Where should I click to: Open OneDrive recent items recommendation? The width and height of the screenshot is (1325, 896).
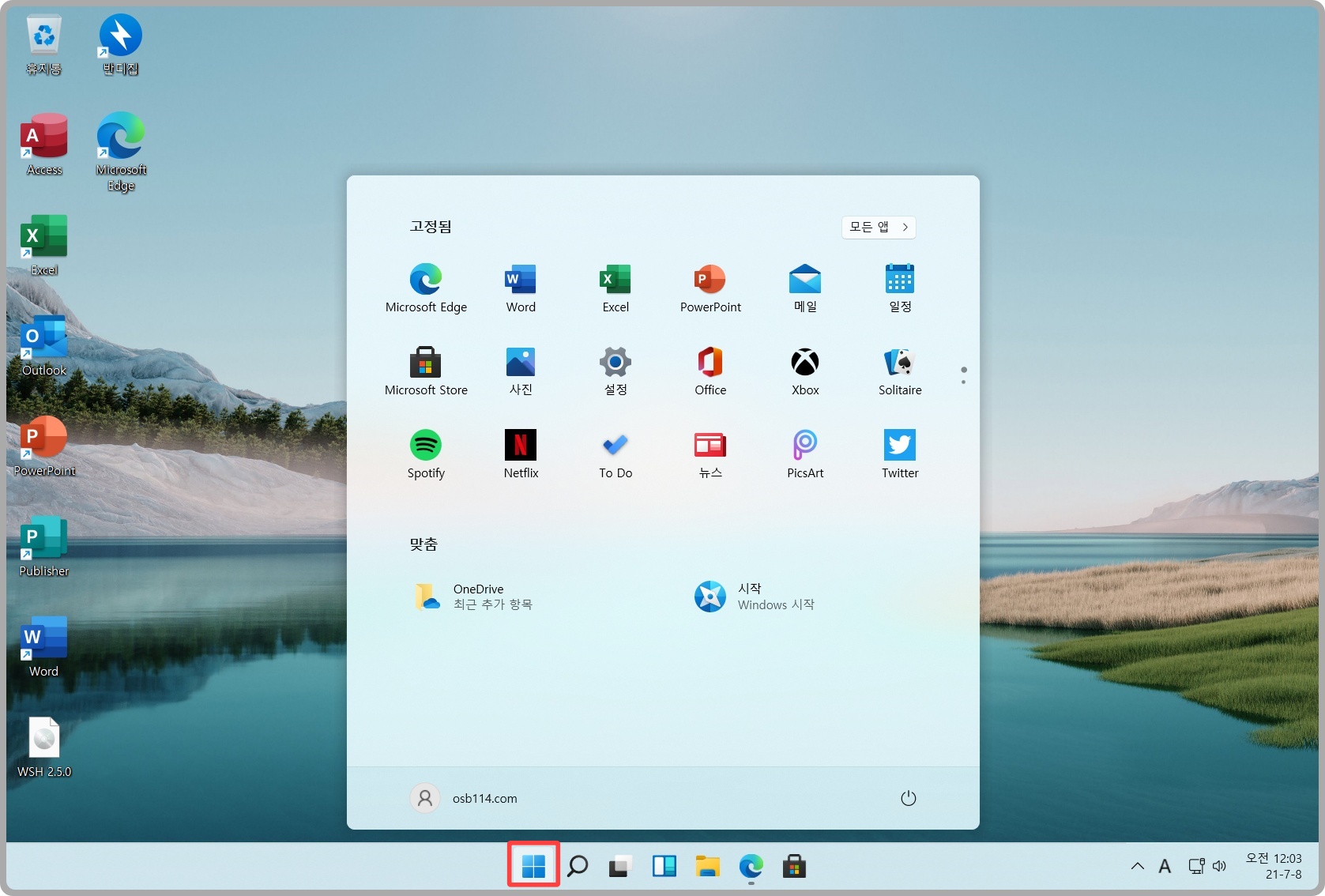[x=474, y=597]
